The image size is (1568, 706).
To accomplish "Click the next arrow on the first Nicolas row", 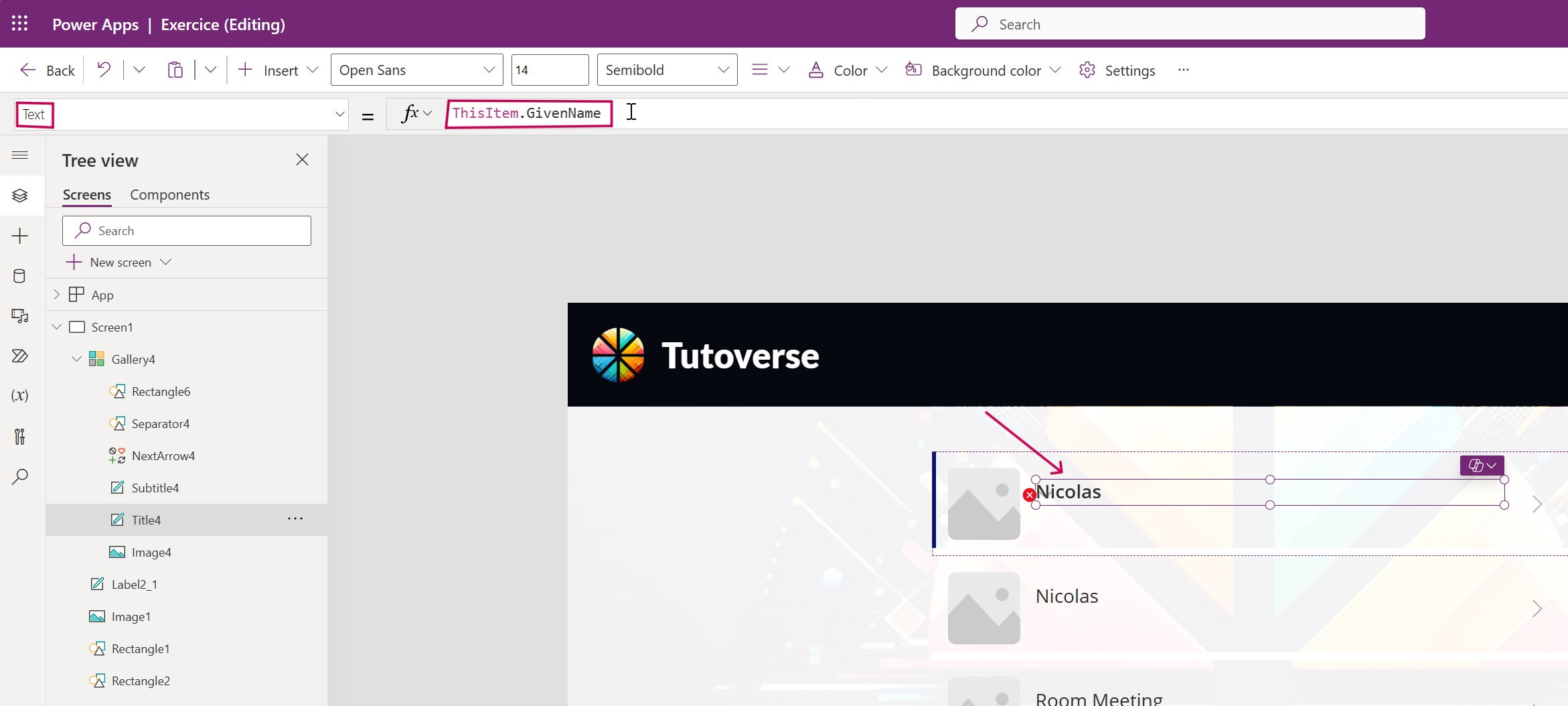I will [x=1537, y=504].
